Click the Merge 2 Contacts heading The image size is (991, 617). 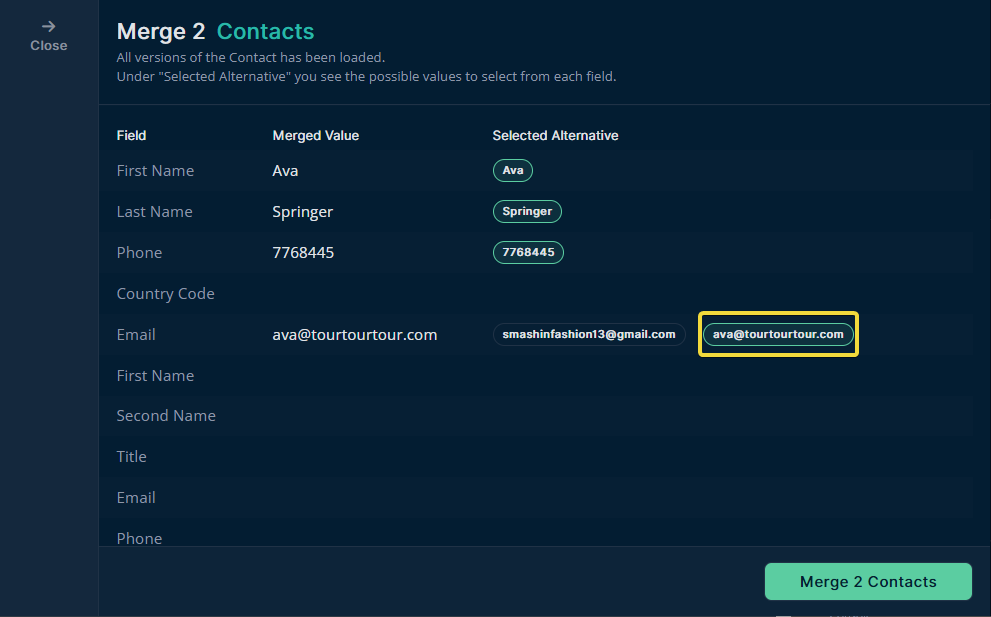(x=216, y=32)
